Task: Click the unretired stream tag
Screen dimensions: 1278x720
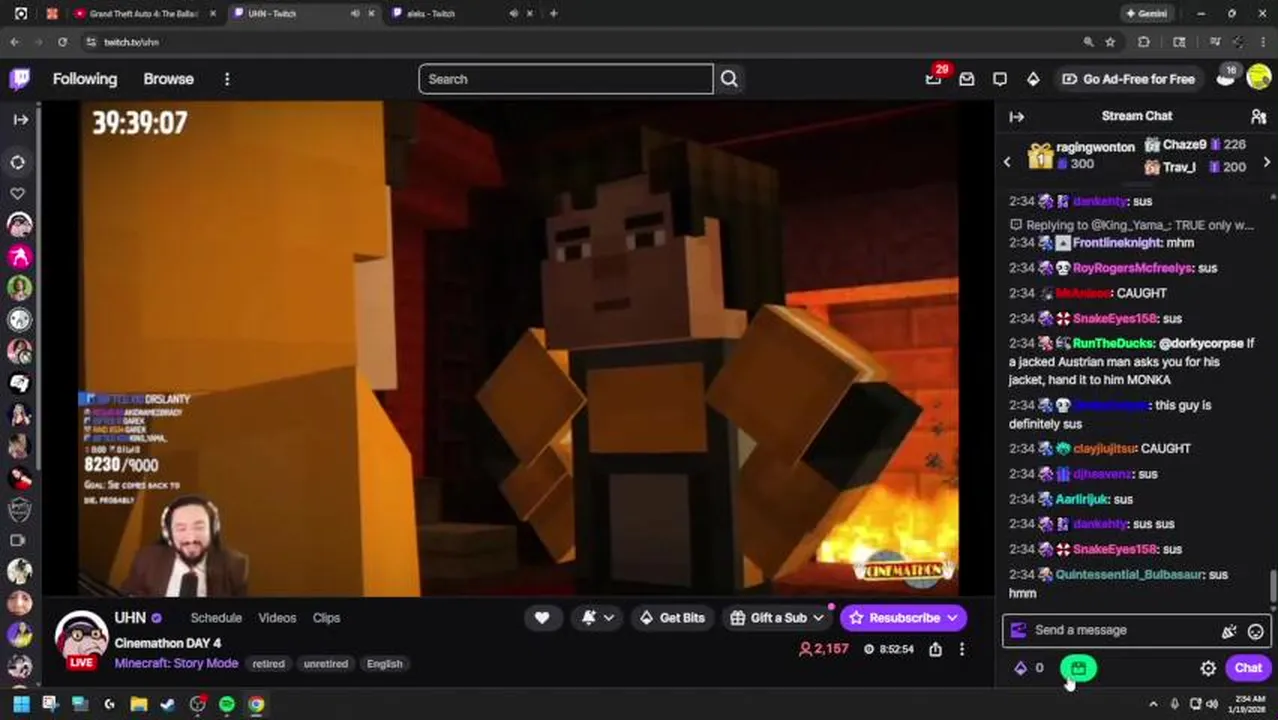Action: tap(325, 664)
